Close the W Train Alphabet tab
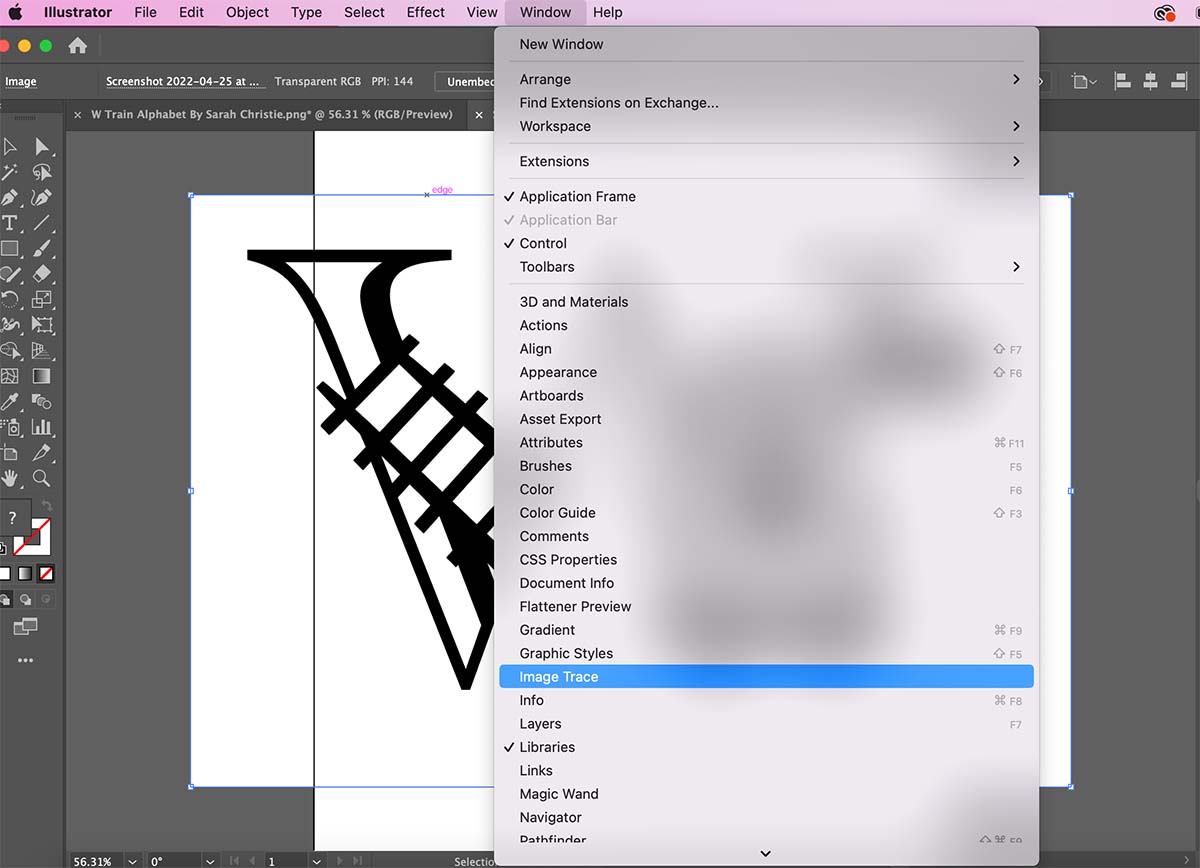 pyautogui.click(x=78, y=115)
